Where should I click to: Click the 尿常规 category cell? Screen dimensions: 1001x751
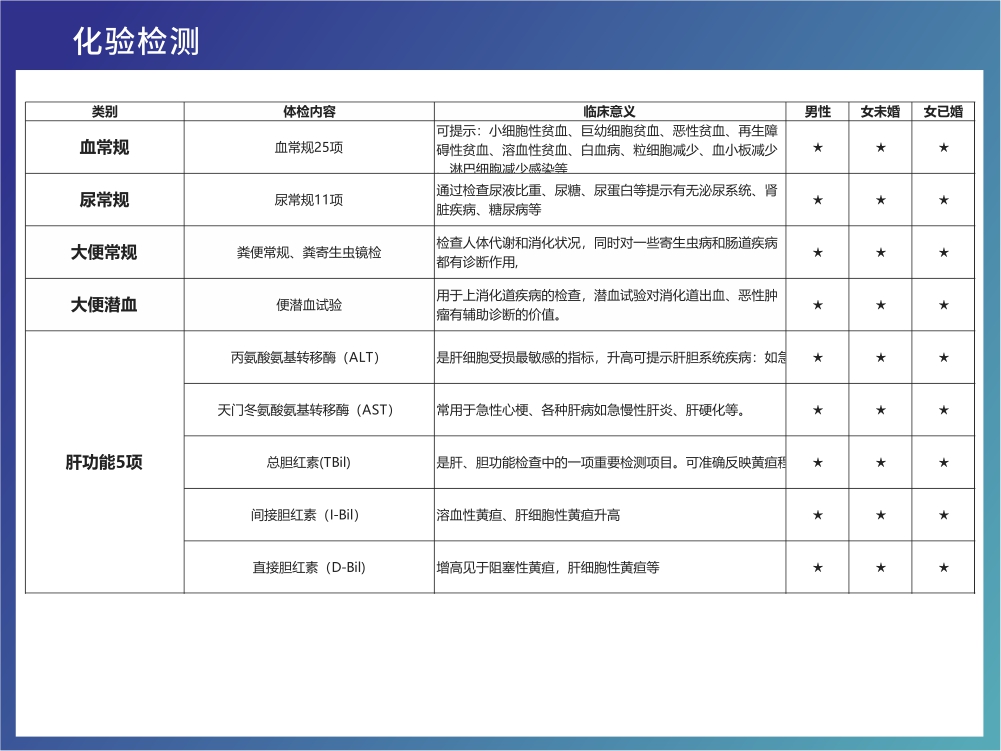point(105,200)
